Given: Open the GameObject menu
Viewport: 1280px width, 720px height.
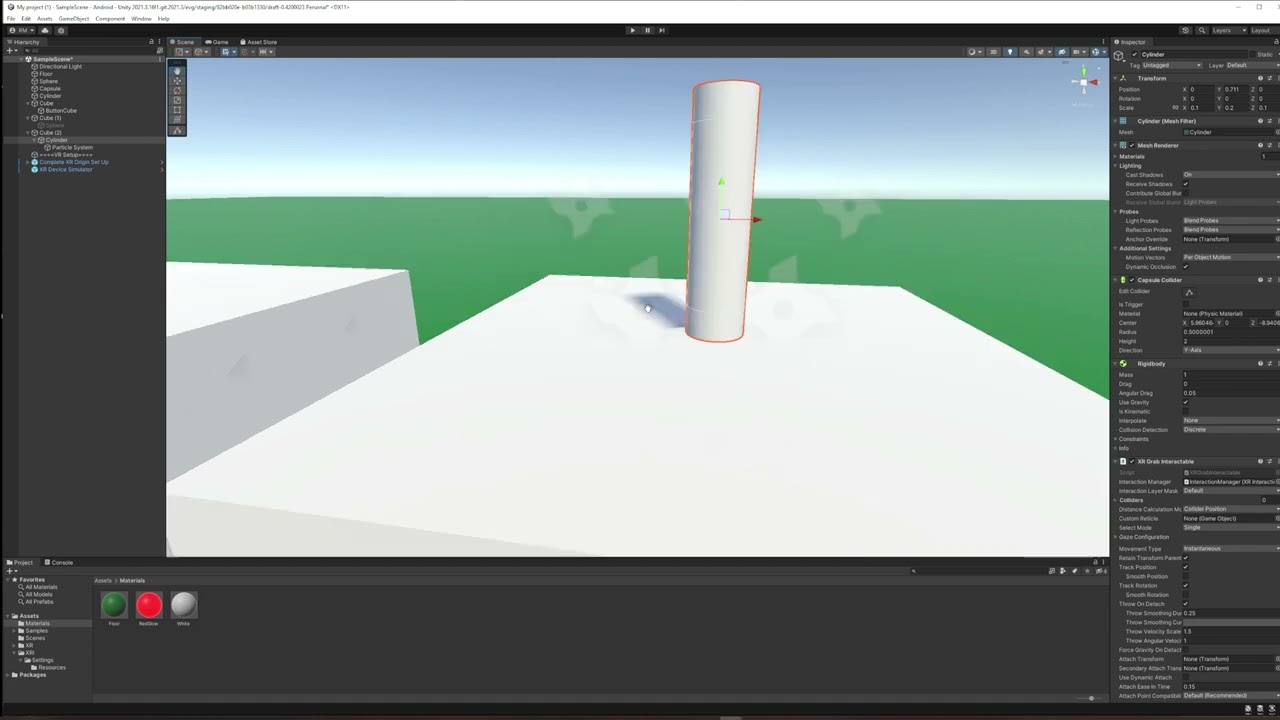Looking at the screenshot, I should 73,19.
